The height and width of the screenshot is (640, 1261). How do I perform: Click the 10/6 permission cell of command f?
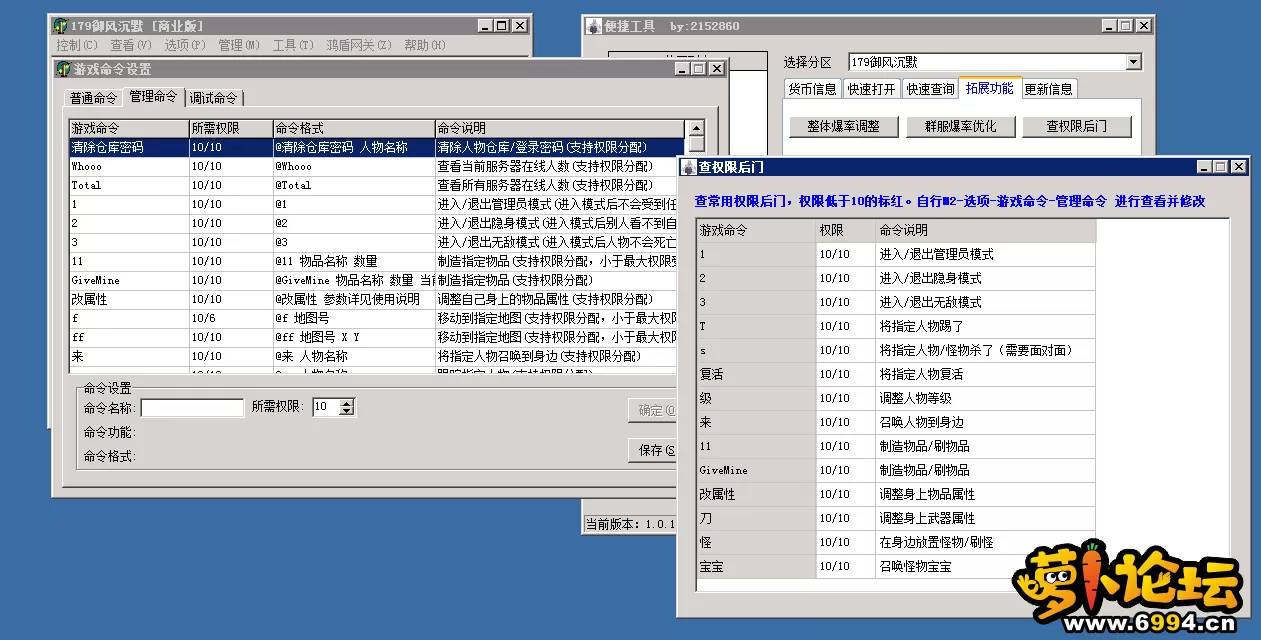230,318
